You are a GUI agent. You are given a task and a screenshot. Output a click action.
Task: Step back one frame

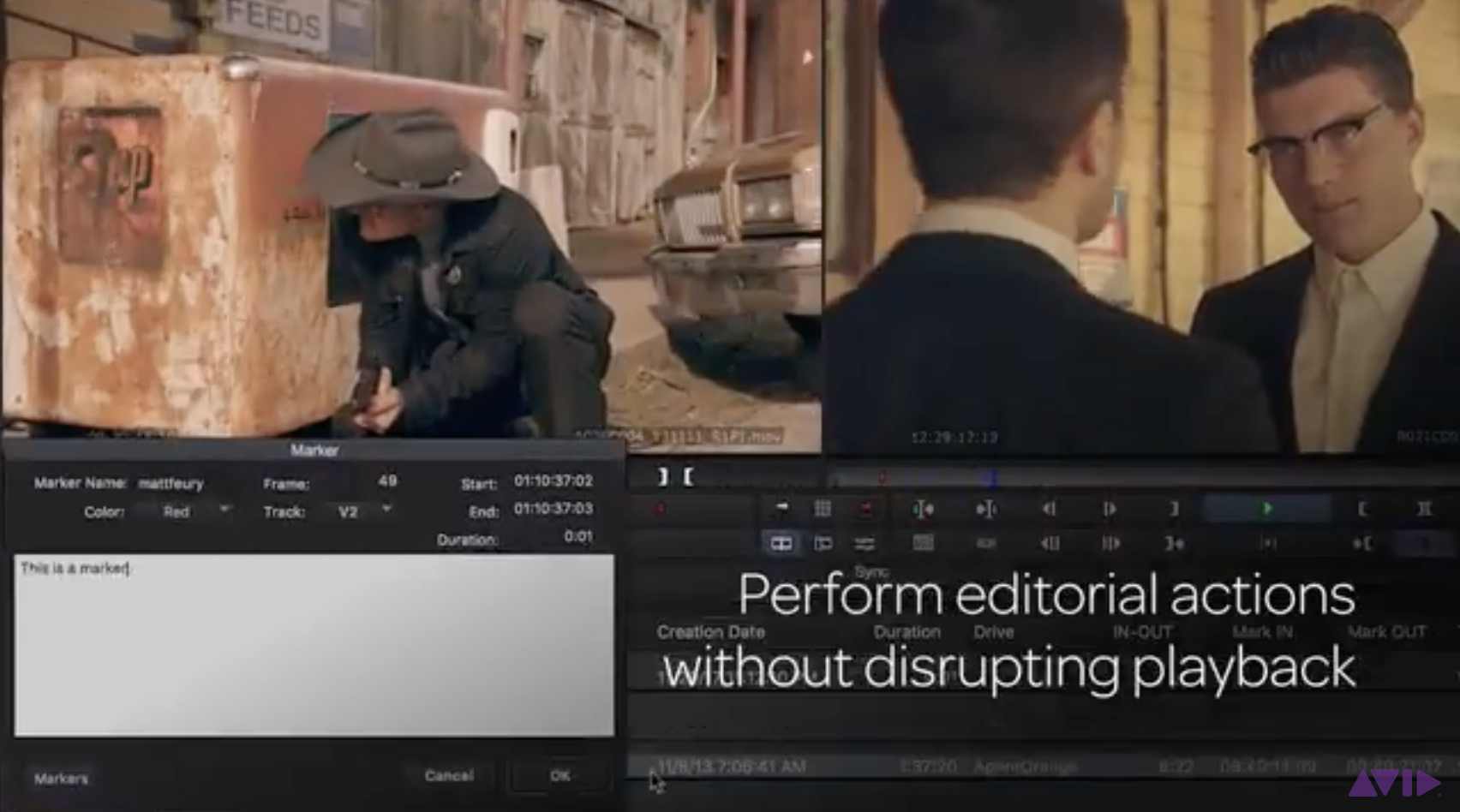point(1049,510)
